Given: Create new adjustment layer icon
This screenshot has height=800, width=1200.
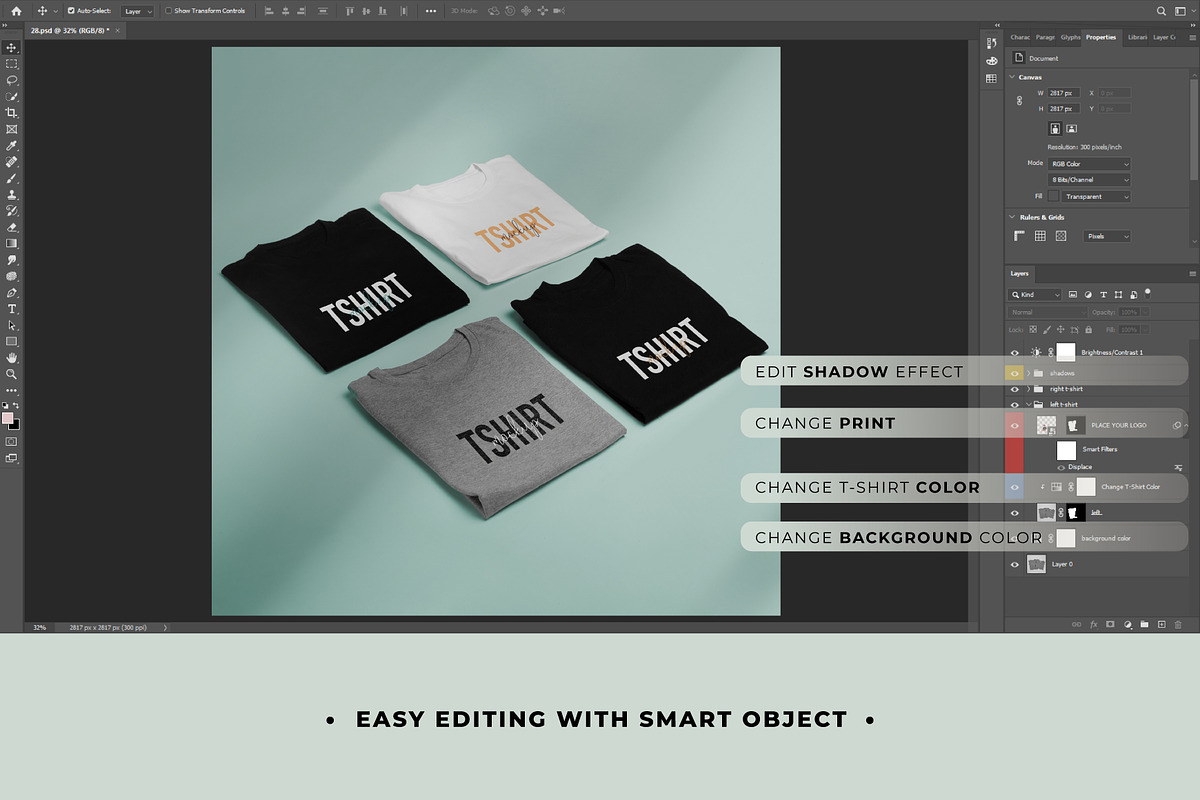Looking at the screenshot, I should [1127, 624].
